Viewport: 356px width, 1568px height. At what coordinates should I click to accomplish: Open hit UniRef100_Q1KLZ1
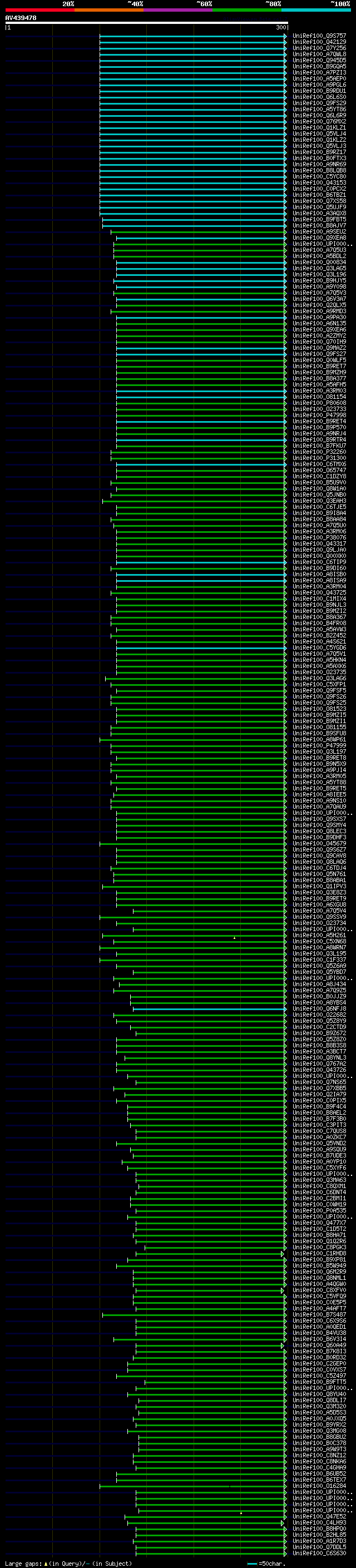(319, 128)
